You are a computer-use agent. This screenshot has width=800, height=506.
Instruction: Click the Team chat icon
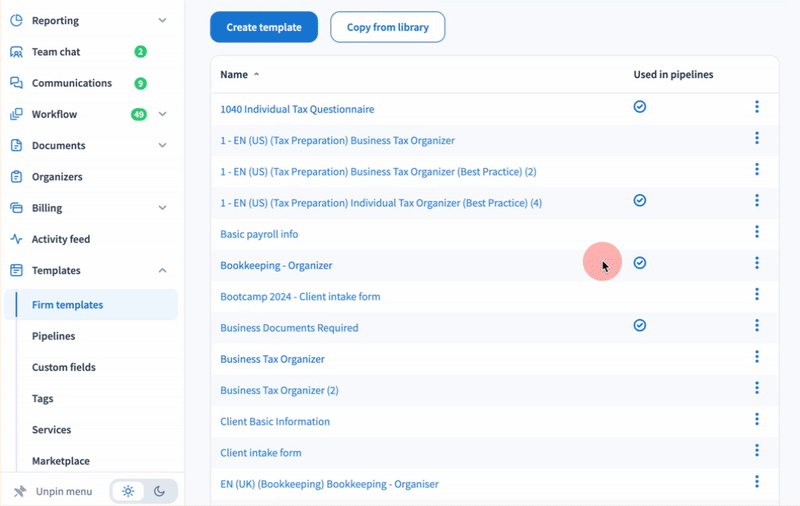click(x=16, y=52)
